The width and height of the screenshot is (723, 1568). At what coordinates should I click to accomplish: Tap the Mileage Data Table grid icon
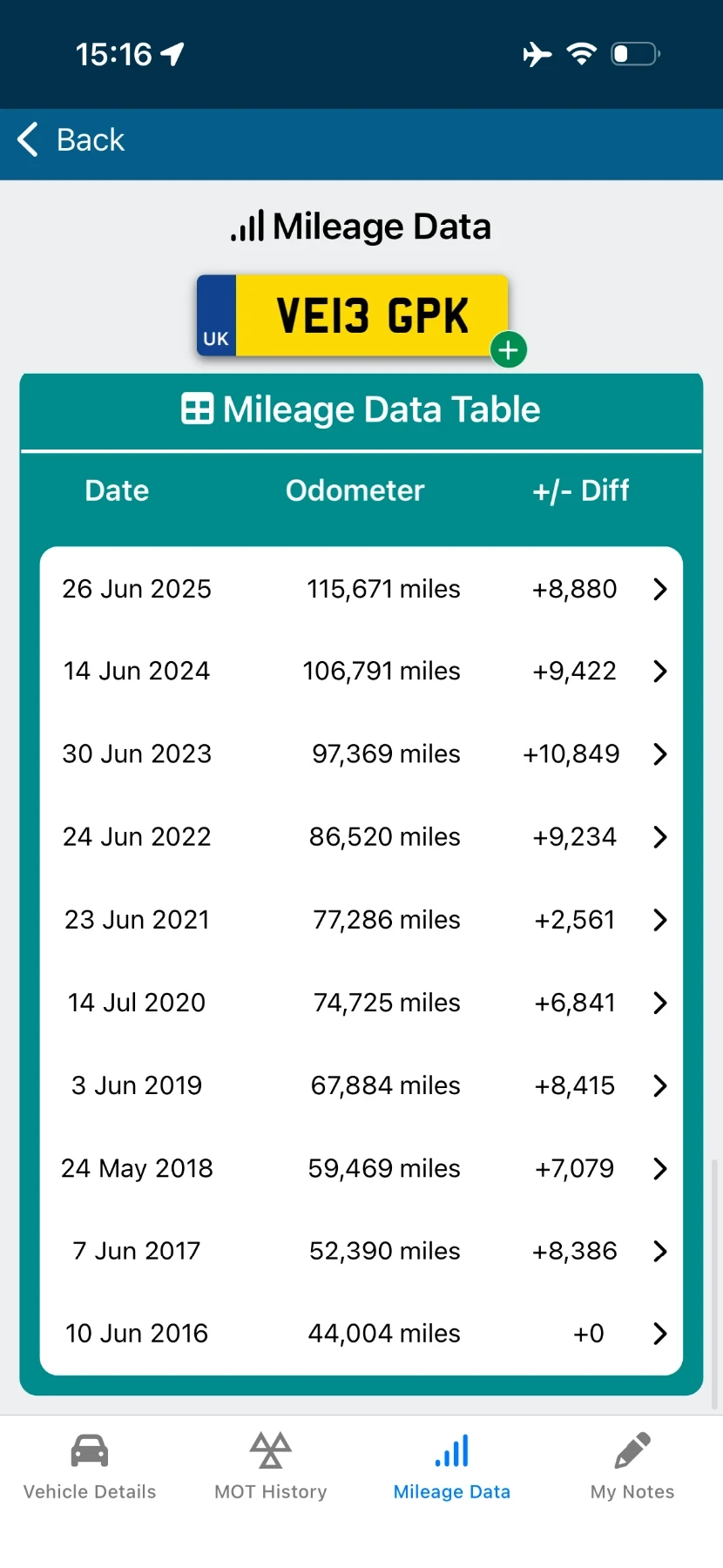click(x=197, y=409)
